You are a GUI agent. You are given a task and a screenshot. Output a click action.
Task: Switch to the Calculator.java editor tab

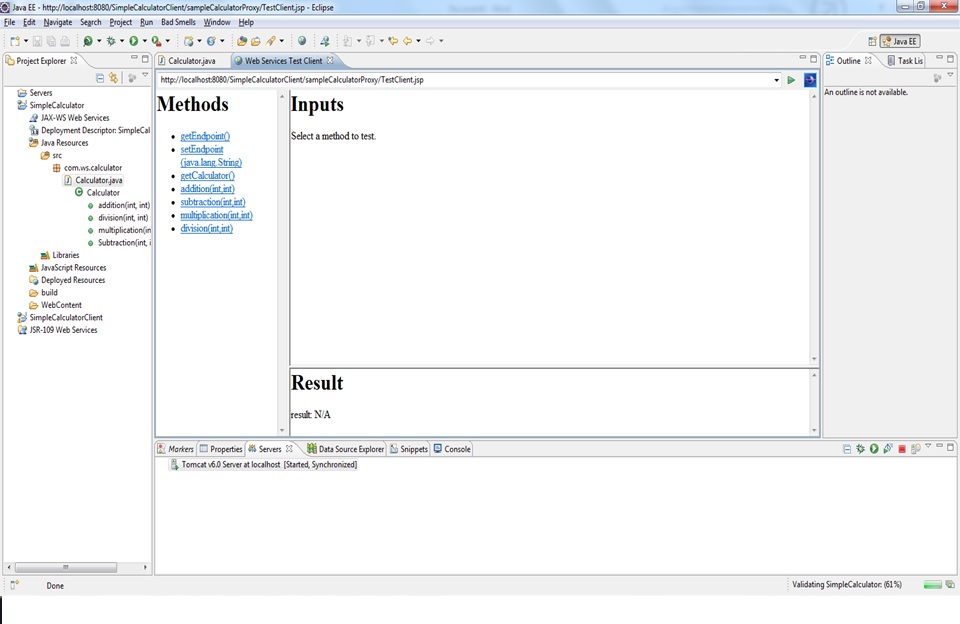[191, 61]
